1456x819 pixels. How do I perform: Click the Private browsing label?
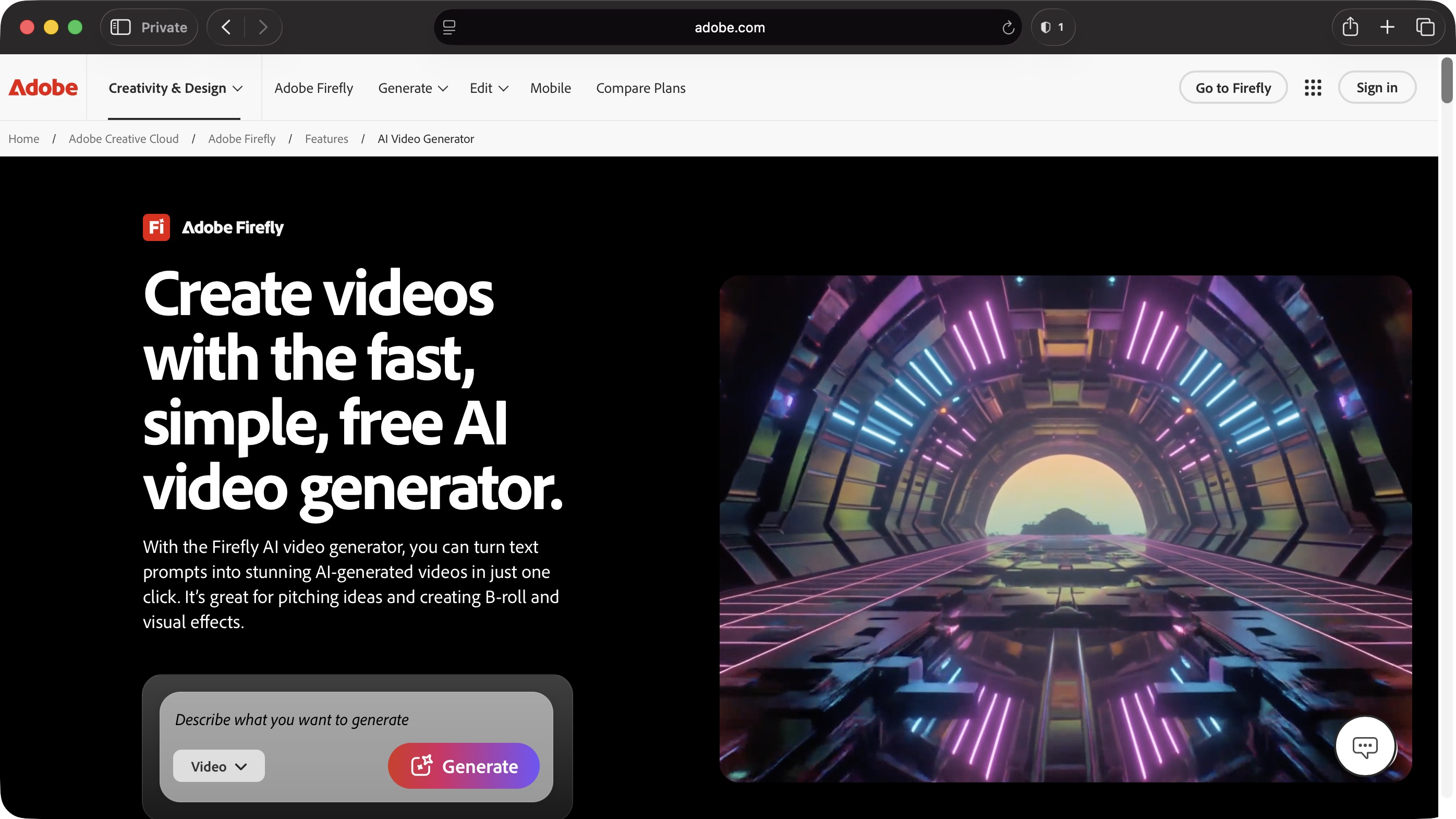click(164, 27)
